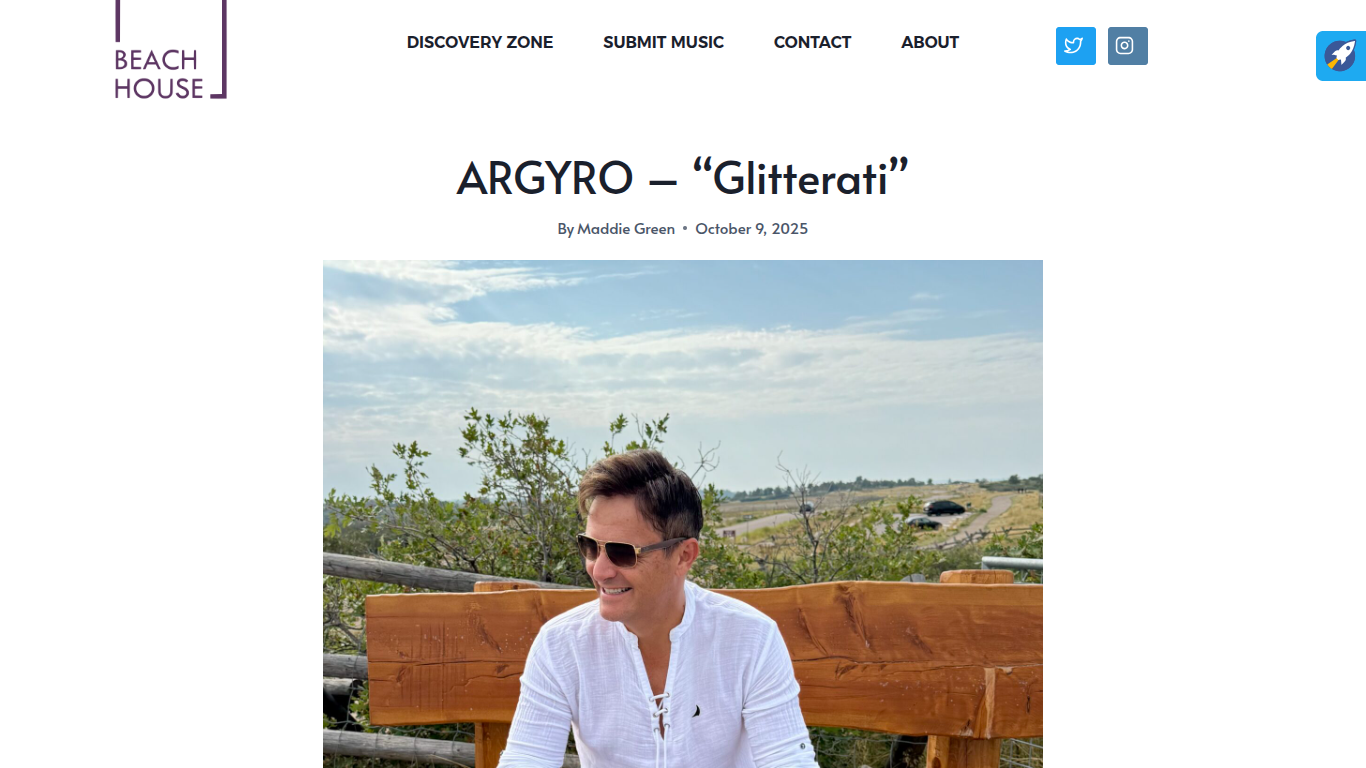
Task: Open the Contact menu item
Action: point(812,42)
